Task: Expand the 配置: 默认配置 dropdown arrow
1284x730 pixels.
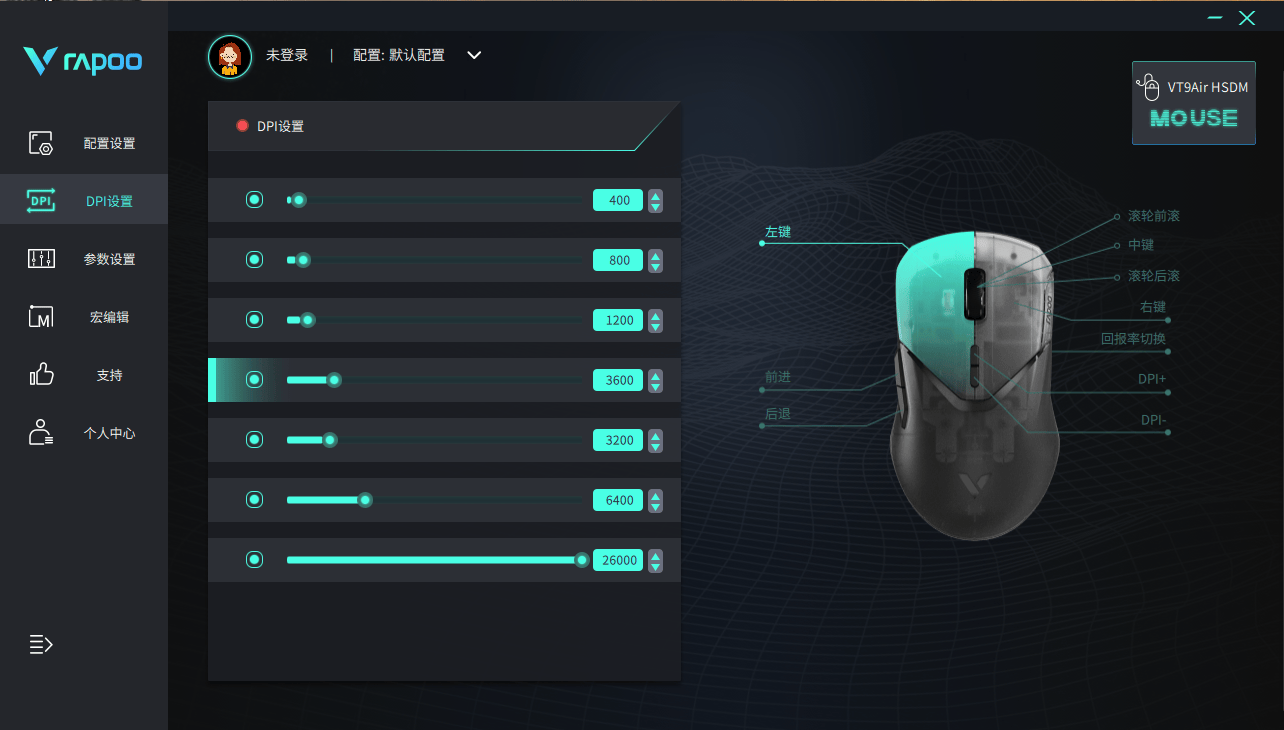Action: point(474,55)
